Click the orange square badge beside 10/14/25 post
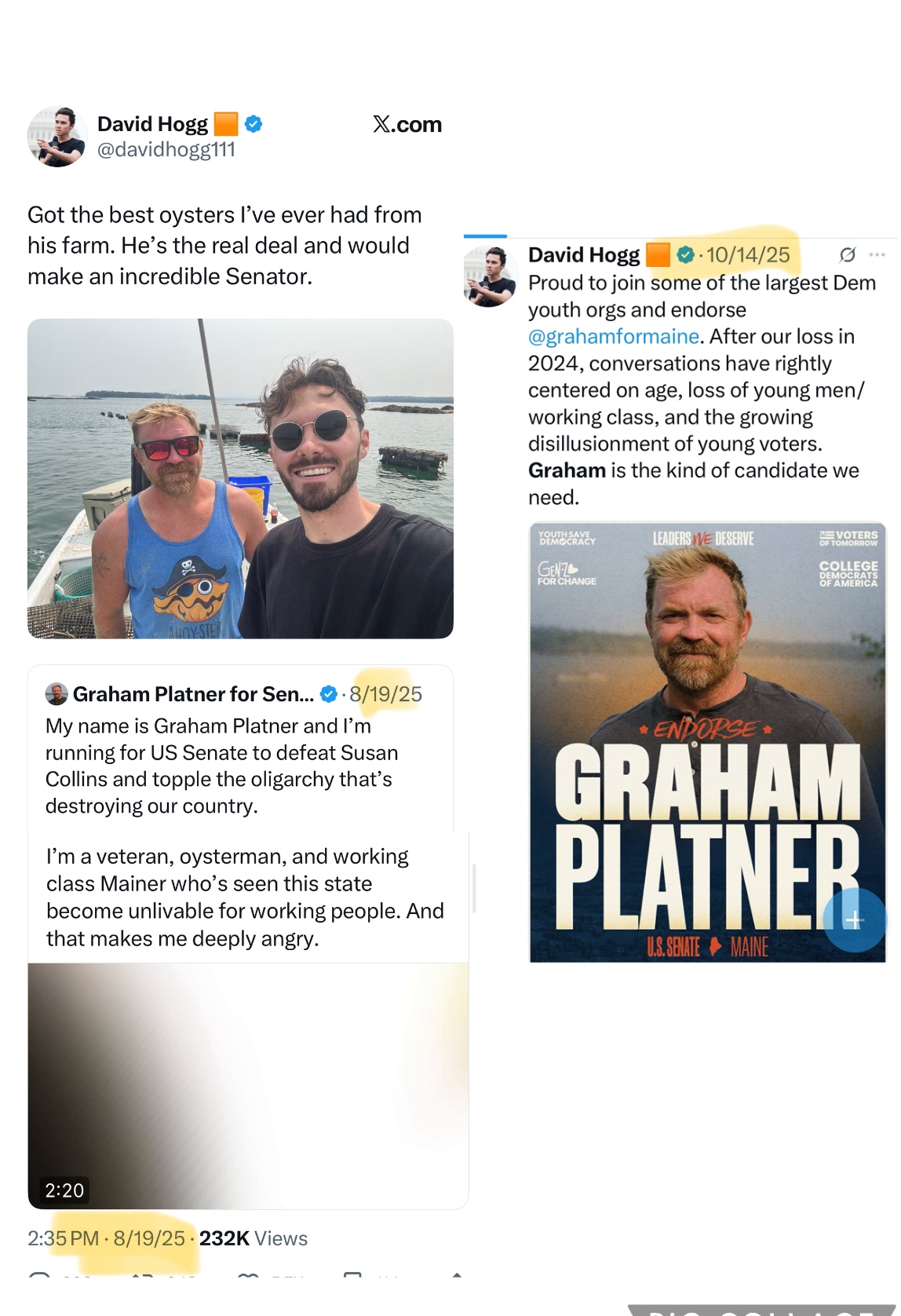Image resolution: width=901 pixels, height=1316 pixels. tap(658, 254)
